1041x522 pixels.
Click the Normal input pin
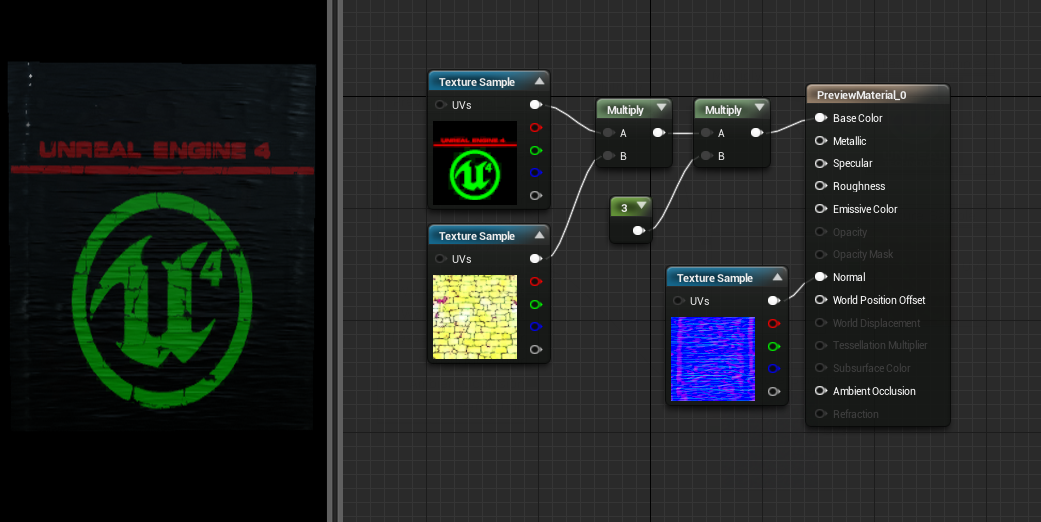(x=821, y=277)
